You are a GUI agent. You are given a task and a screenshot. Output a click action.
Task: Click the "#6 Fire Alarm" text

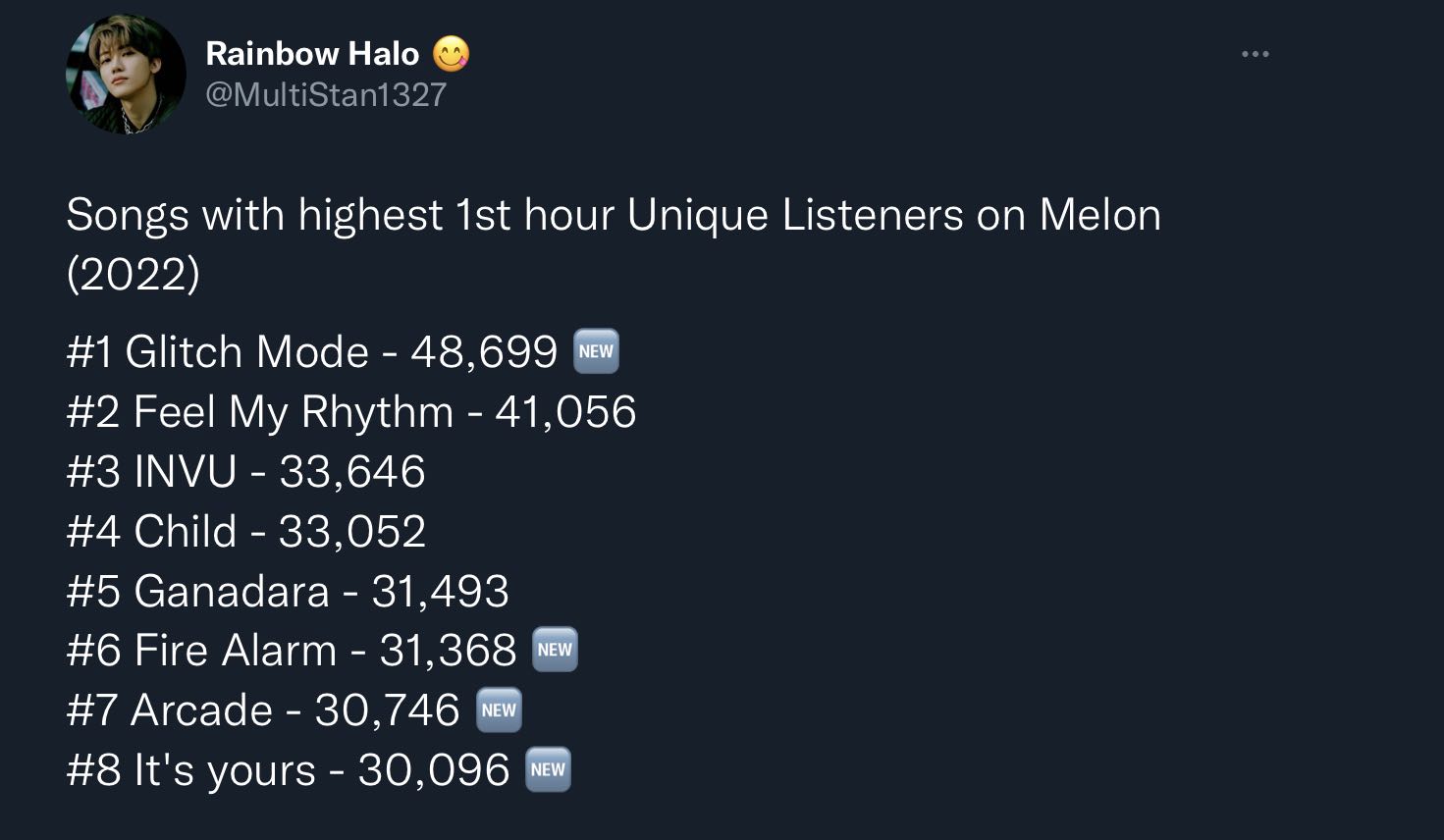point(201,651)
